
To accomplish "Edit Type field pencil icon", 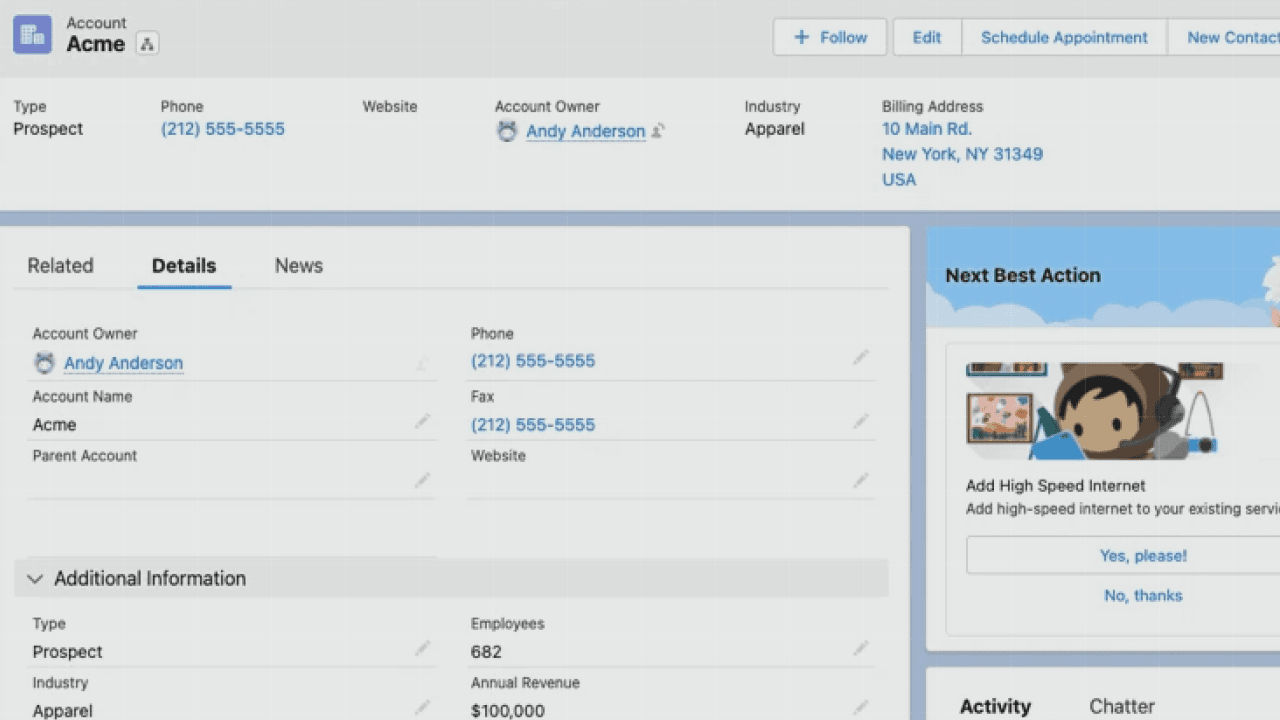I will pos(422,649).
